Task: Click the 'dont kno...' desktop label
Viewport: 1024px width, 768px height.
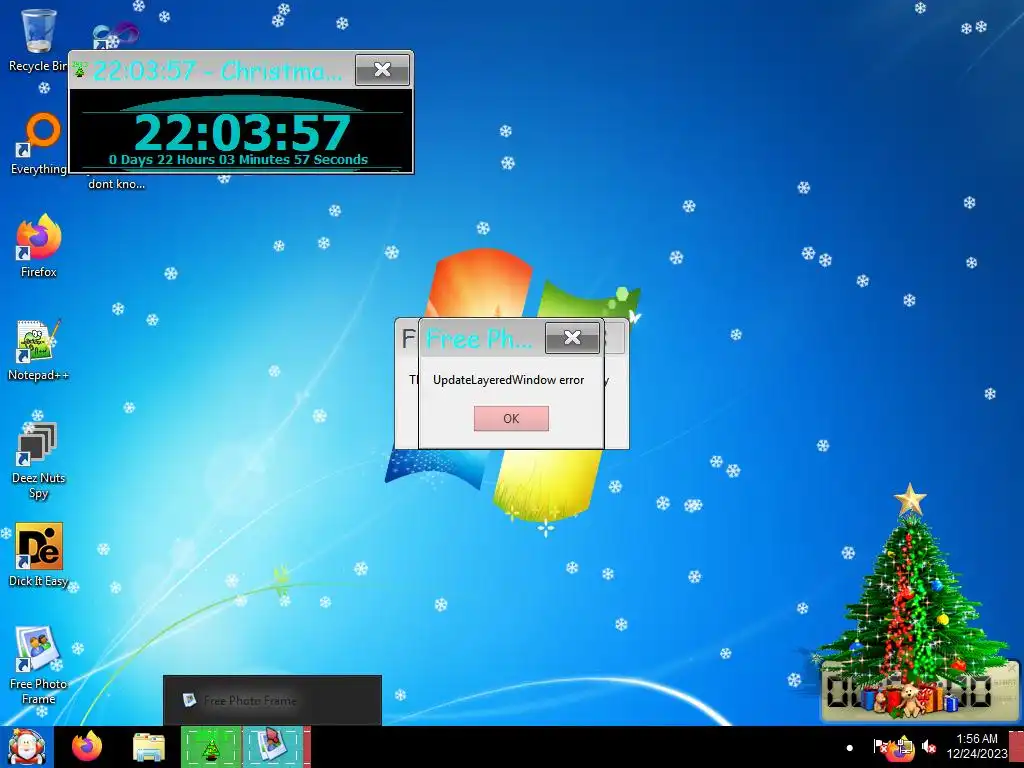Action: (x=116, y=184)
